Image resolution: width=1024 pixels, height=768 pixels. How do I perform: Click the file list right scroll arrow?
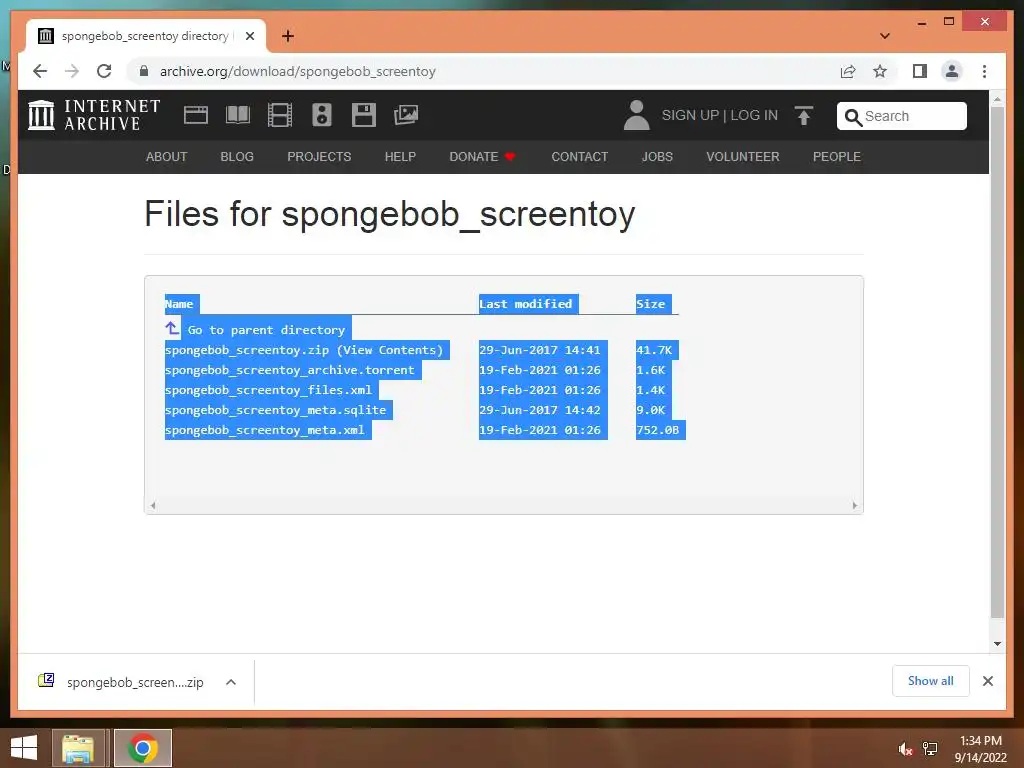point(854,505)
